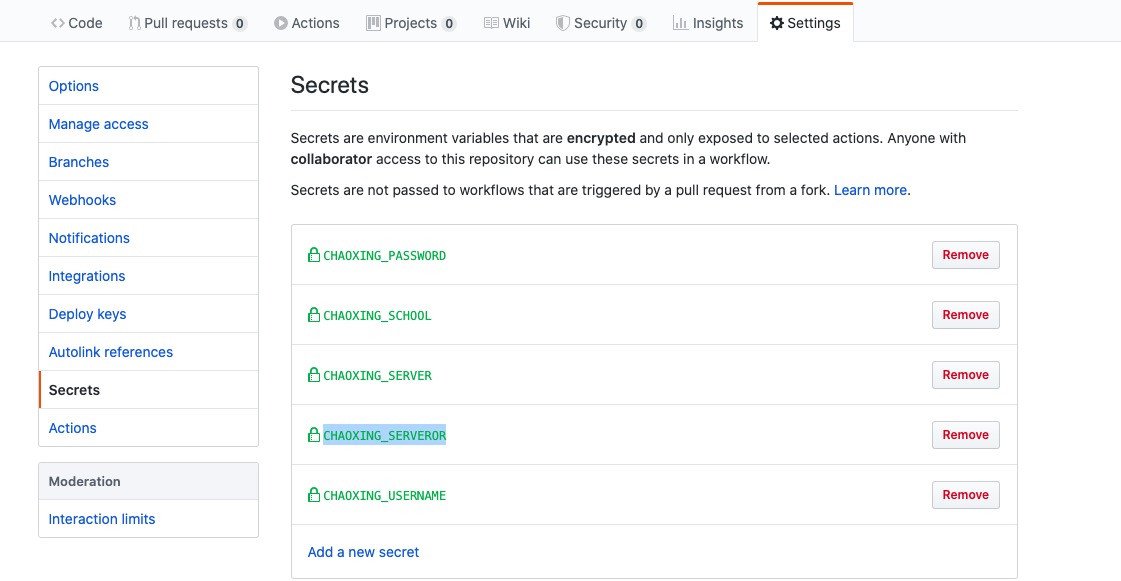Click the Insights graph icon

[x=680, y=23]
